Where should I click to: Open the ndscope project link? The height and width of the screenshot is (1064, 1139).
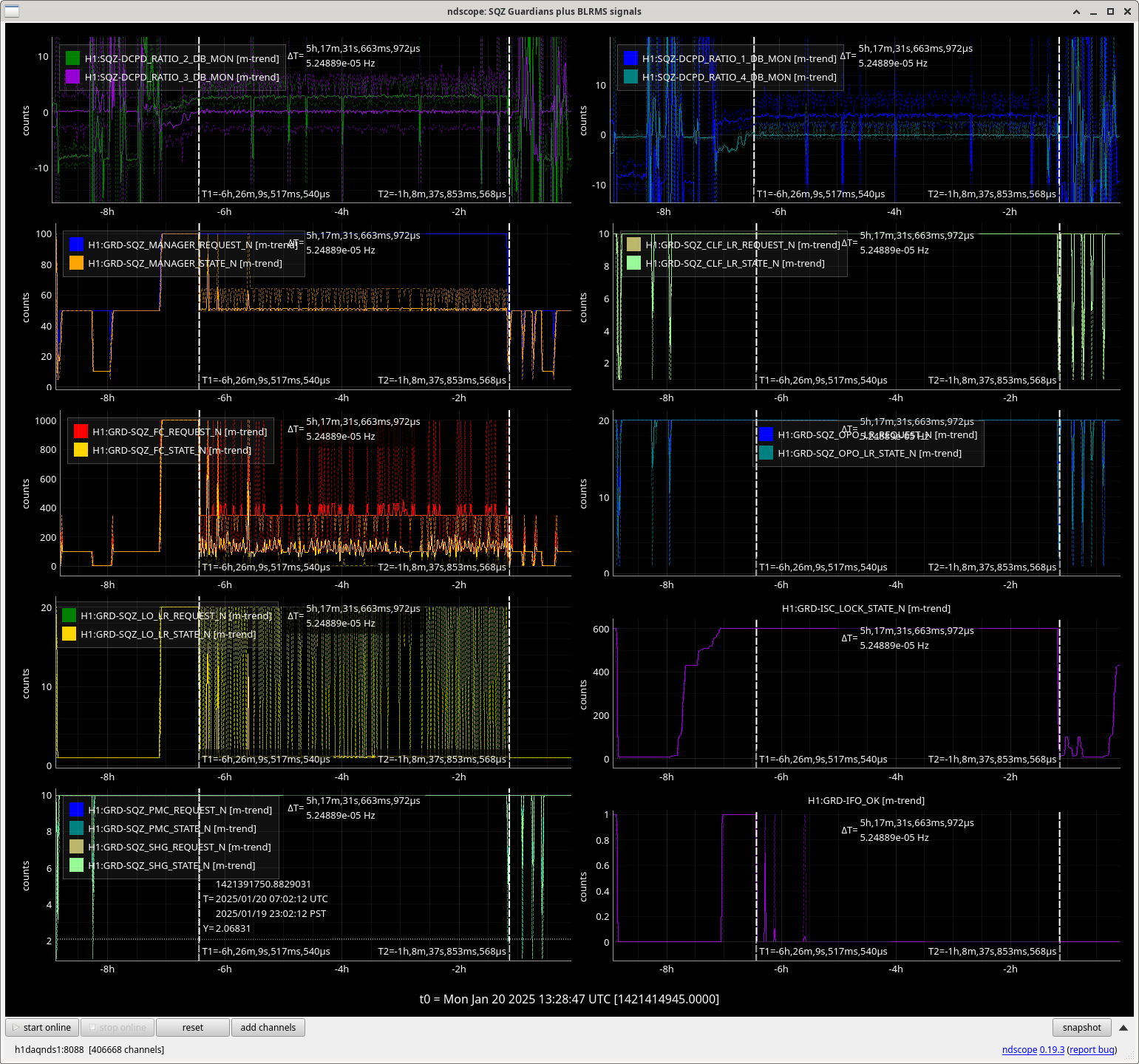click(1019, 1049)
